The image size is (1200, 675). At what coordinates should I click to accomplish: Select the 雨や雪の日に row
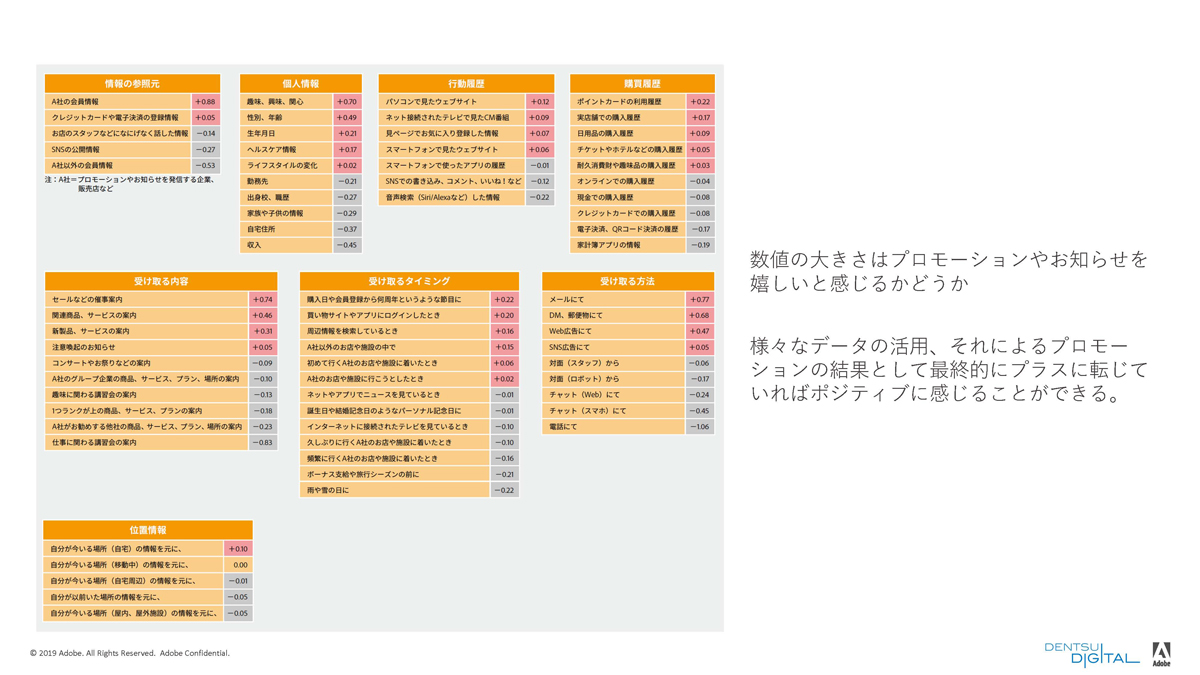(396, 491)
